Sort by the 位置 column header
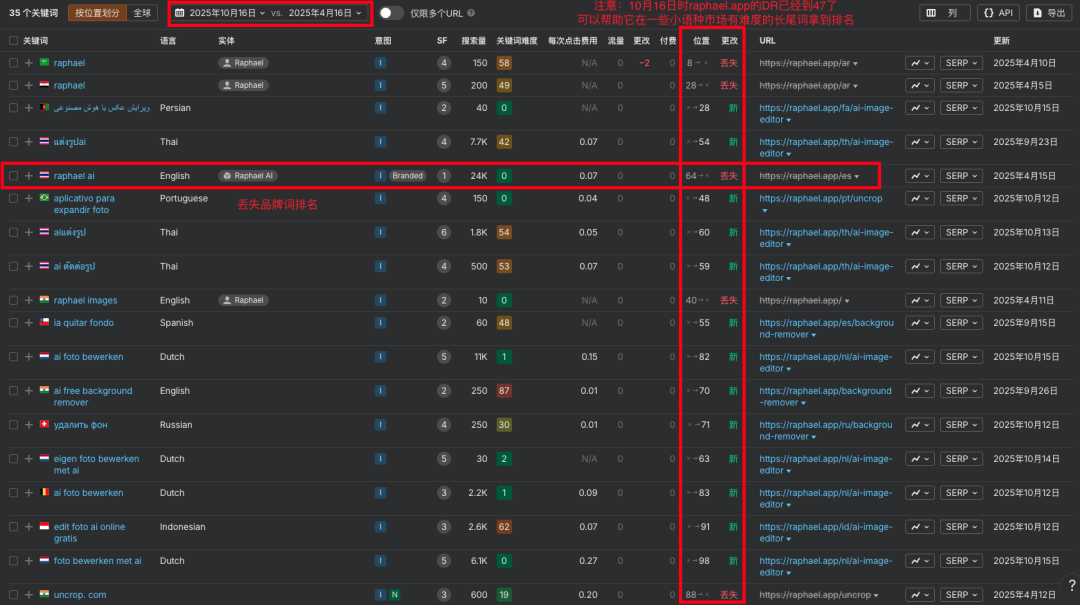The height and width of the screenshot is (605, 1080). click(x=701, y=41)
